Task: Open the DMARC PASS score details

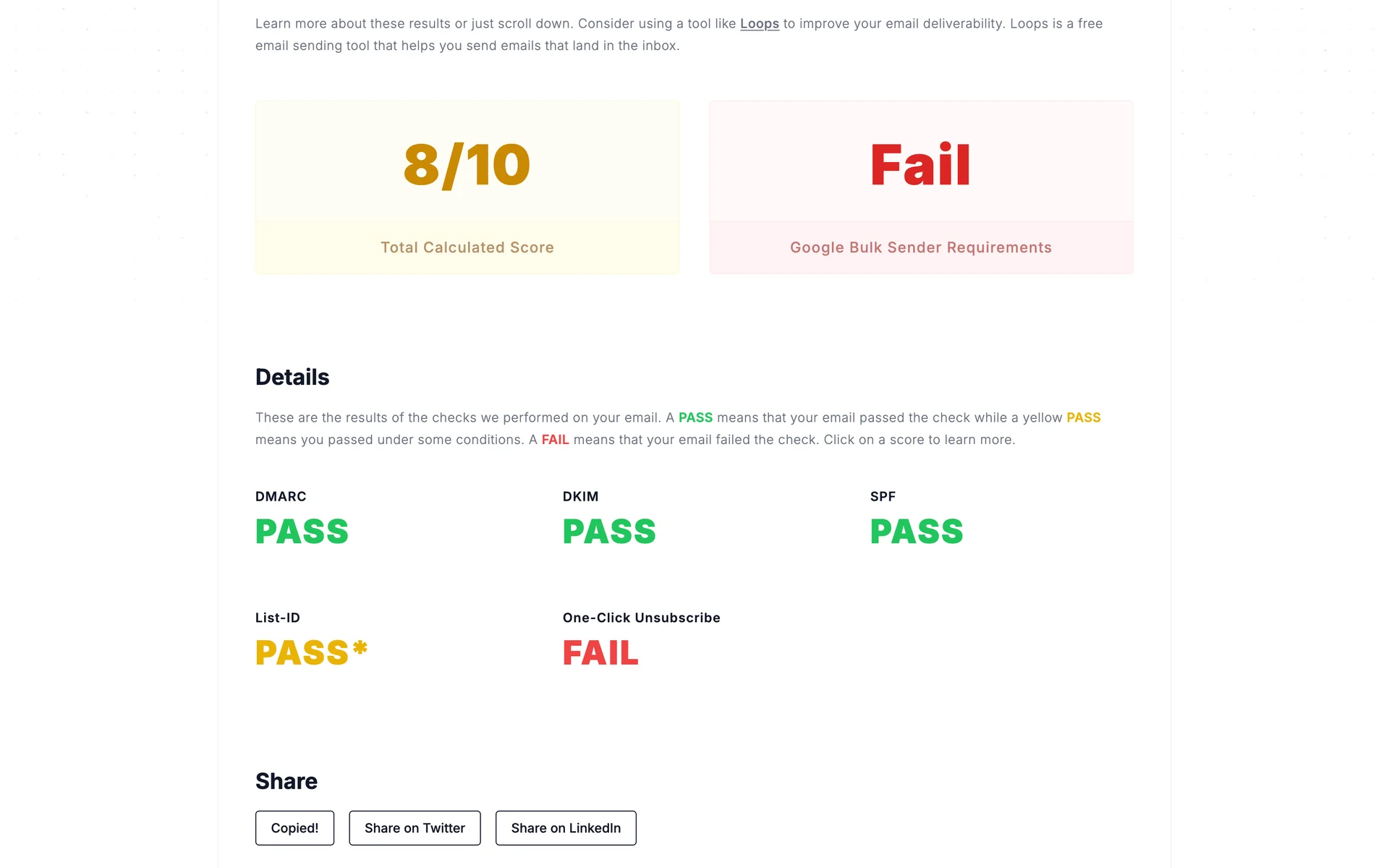Action: click(302, 532)
